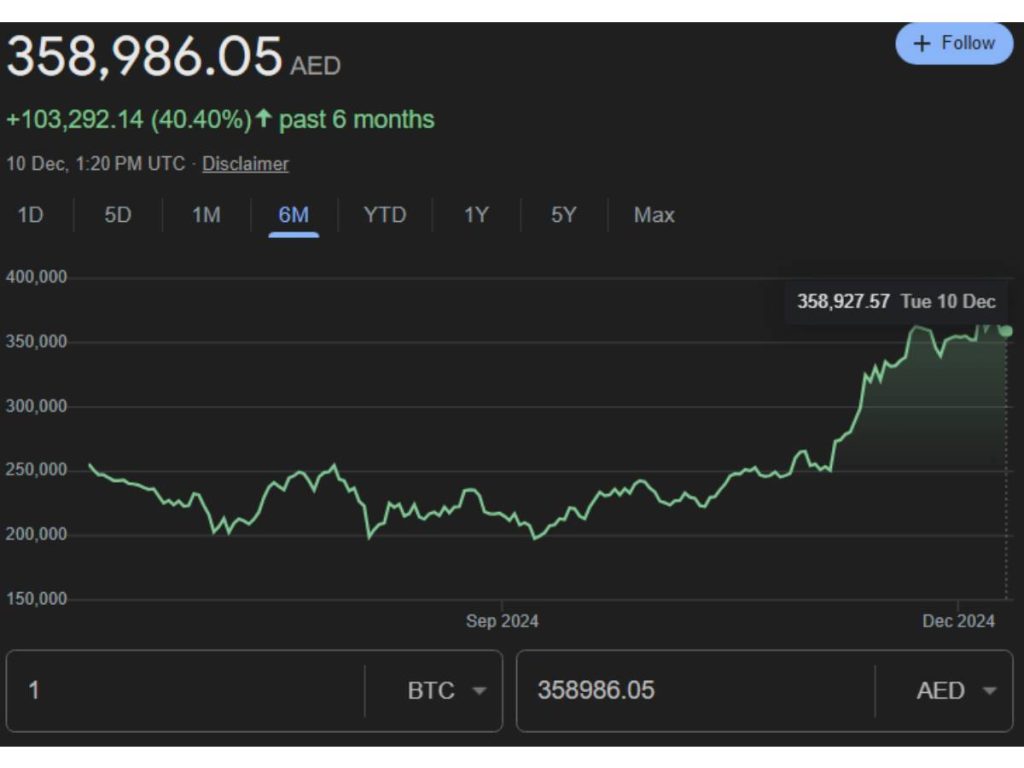The height and width of the screenshot is (768, 1024).
Task: Expand the AED currency dropdown
Action: pos(956,691)
